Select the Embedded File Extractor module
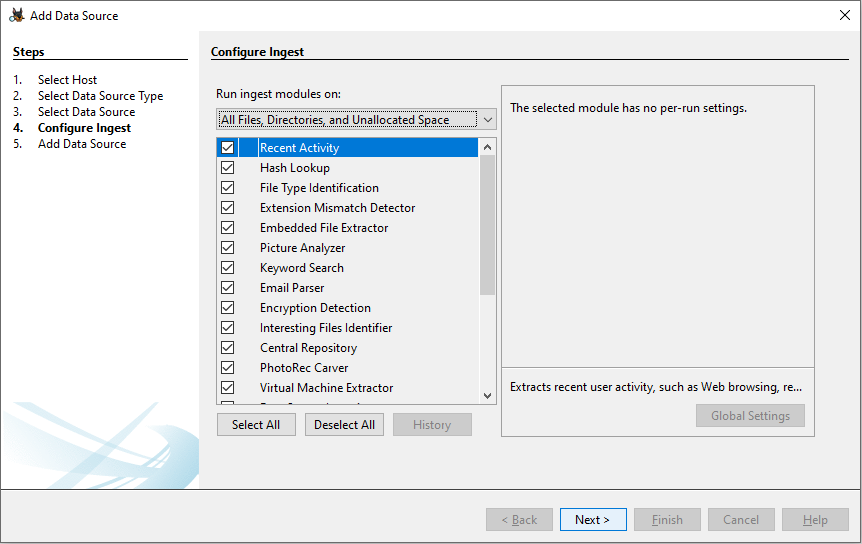The height and width of the screenshot is (544, 862). pos(324,228)
